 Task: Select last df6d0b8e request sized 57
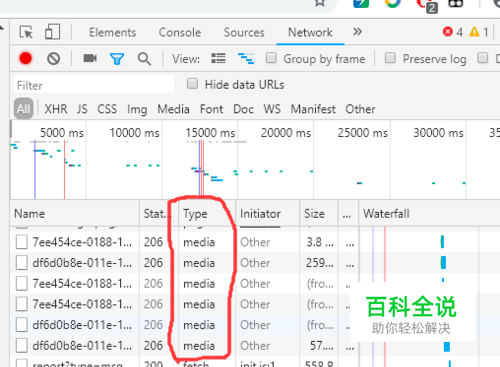(x=255, y=345)
